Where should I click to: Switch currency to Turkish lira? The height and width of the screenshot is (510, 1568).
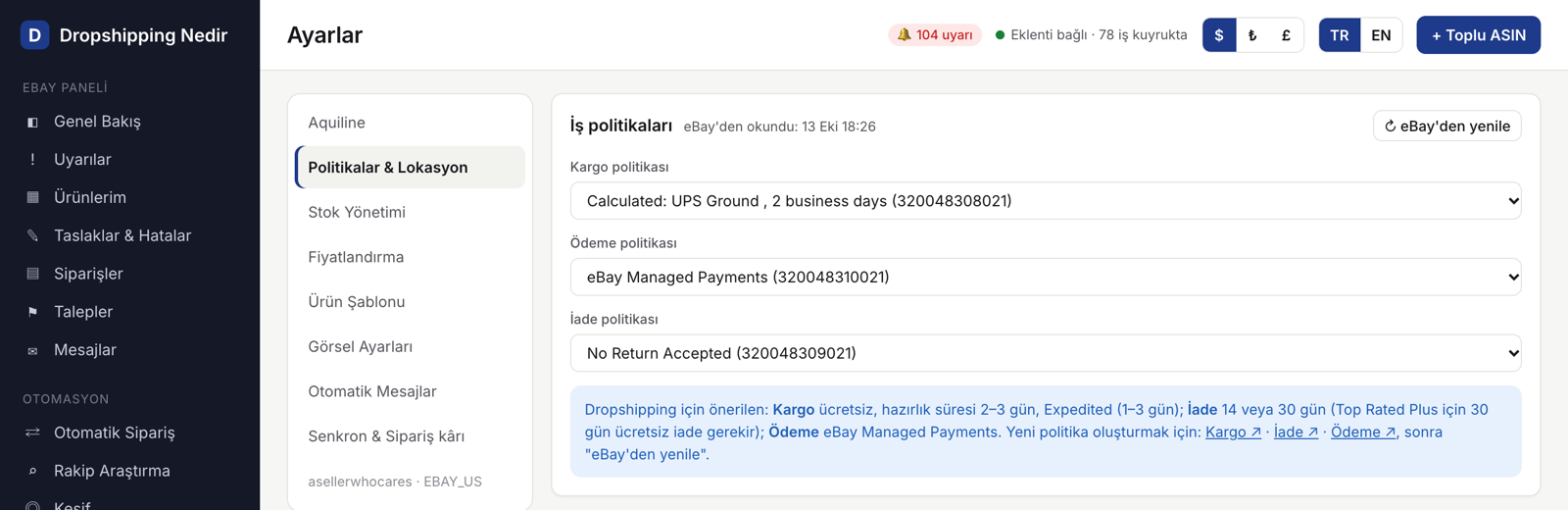(1252, 35)
